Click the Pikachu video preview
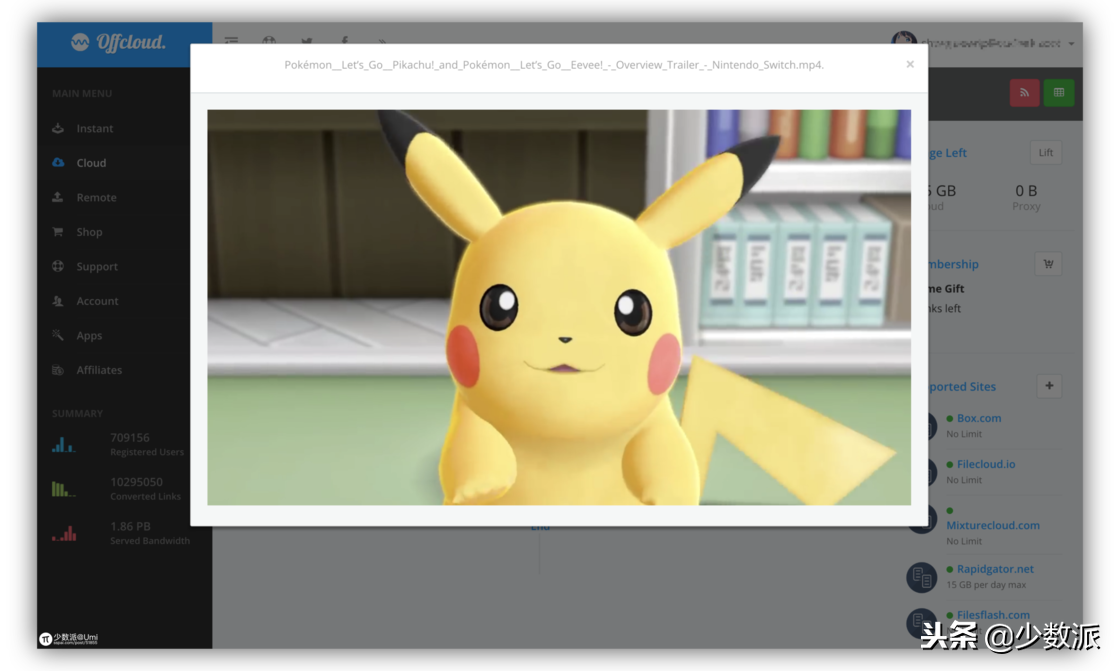Image resolution: width=1120 pixels, height=671 pixels. click(559, 307)
